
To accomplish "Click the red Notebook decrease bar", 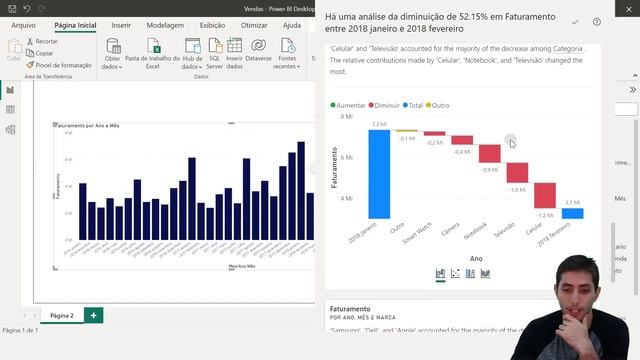I will 489,153.
